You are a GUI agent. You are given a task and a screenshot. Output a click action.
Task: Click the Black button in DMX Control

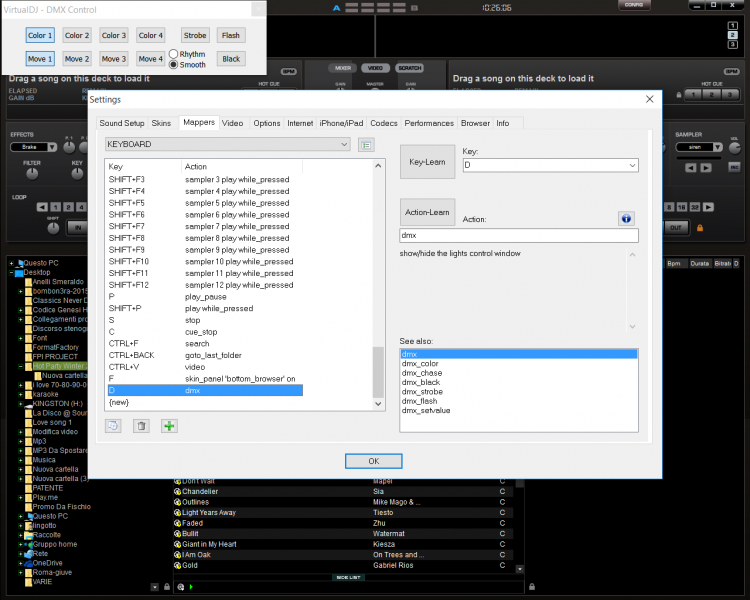click(231, 59)
